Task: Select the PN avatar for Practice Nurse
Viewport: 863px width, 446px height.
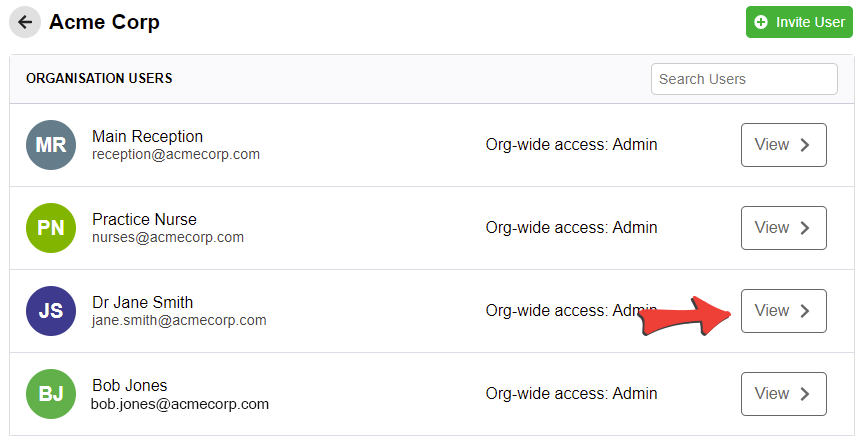Action: tap(51, 228)
